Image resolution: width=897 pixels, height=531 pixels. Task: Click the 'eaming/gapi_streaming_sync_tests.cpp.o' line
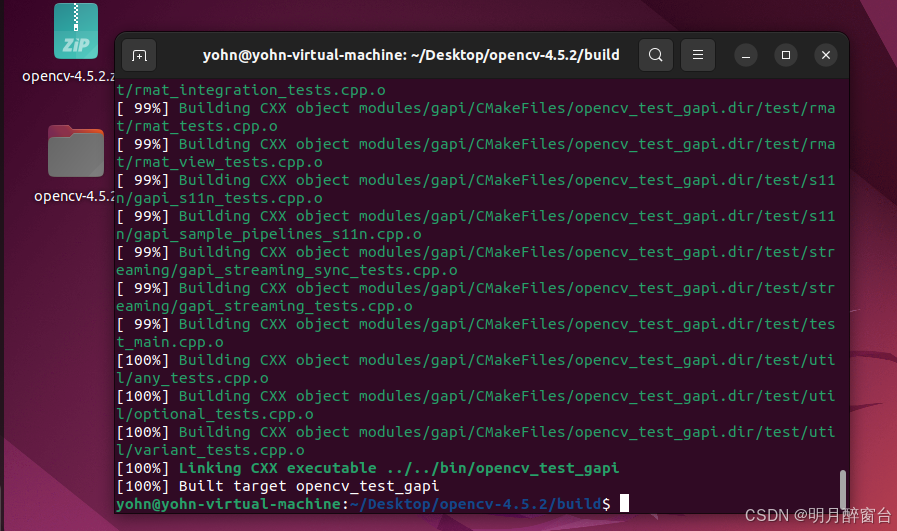pyautogui.click(x=287, y=270)
